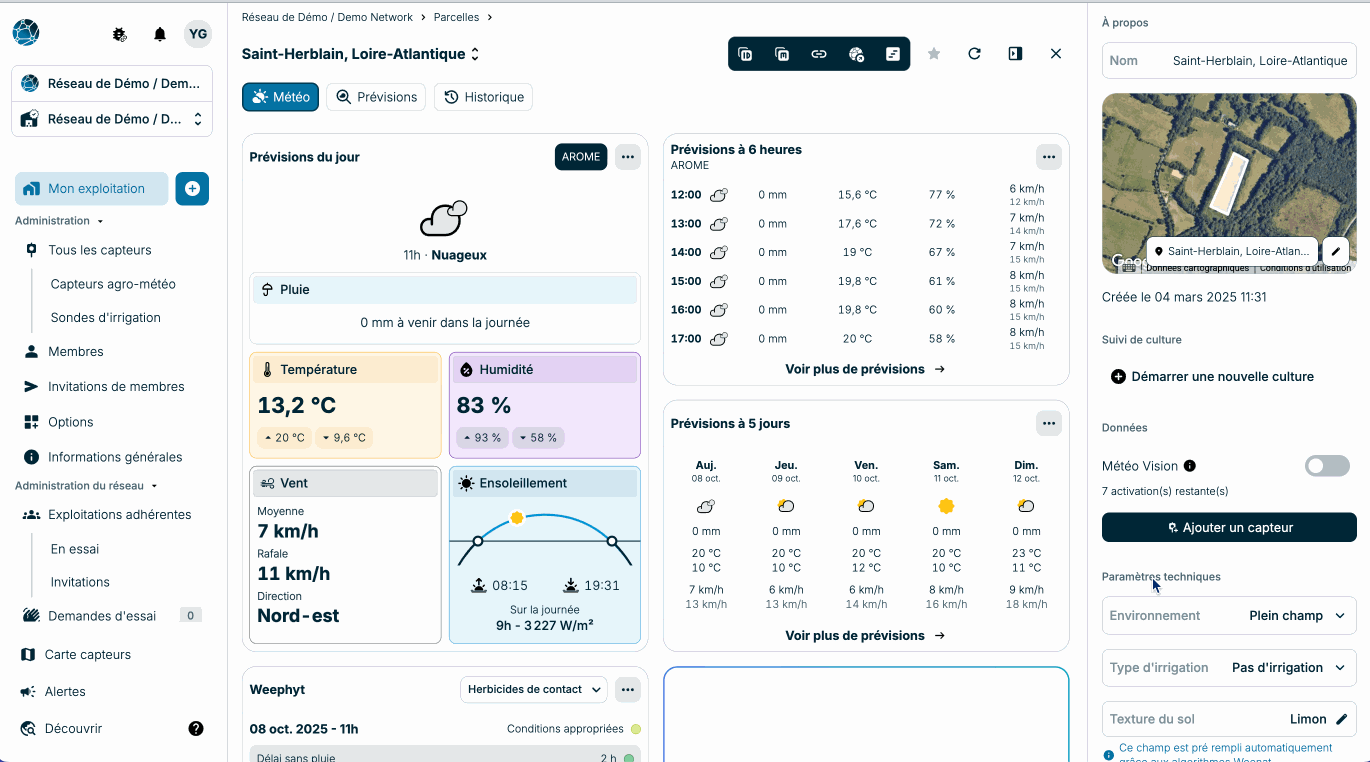This screenshot has height=762, width=1370.
Task: Switch to the Historique tab
Action: (x=484, y=97)
